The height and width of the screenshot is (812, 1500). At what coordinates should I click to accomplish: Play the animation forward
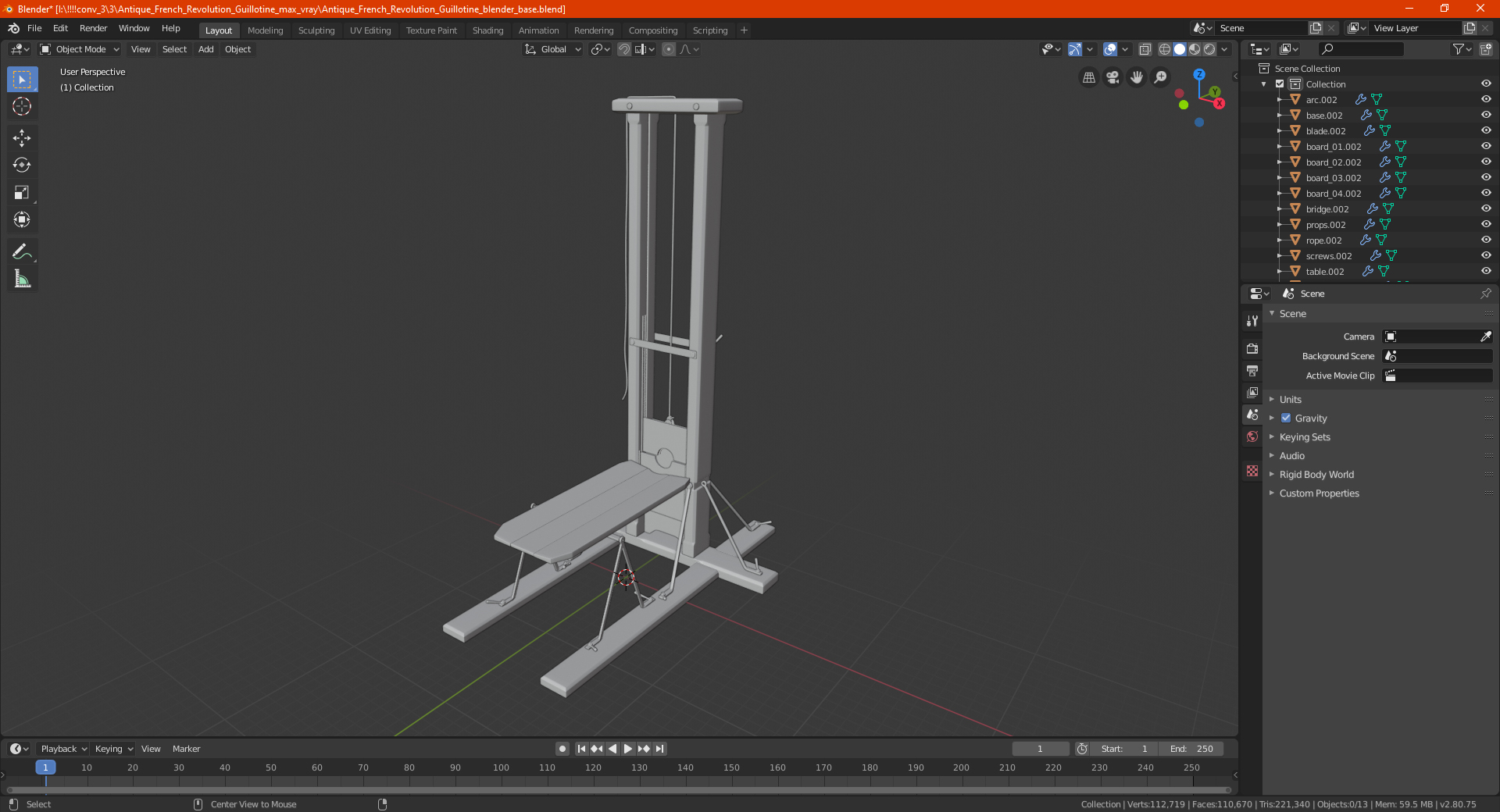click(x=628, y=749)
